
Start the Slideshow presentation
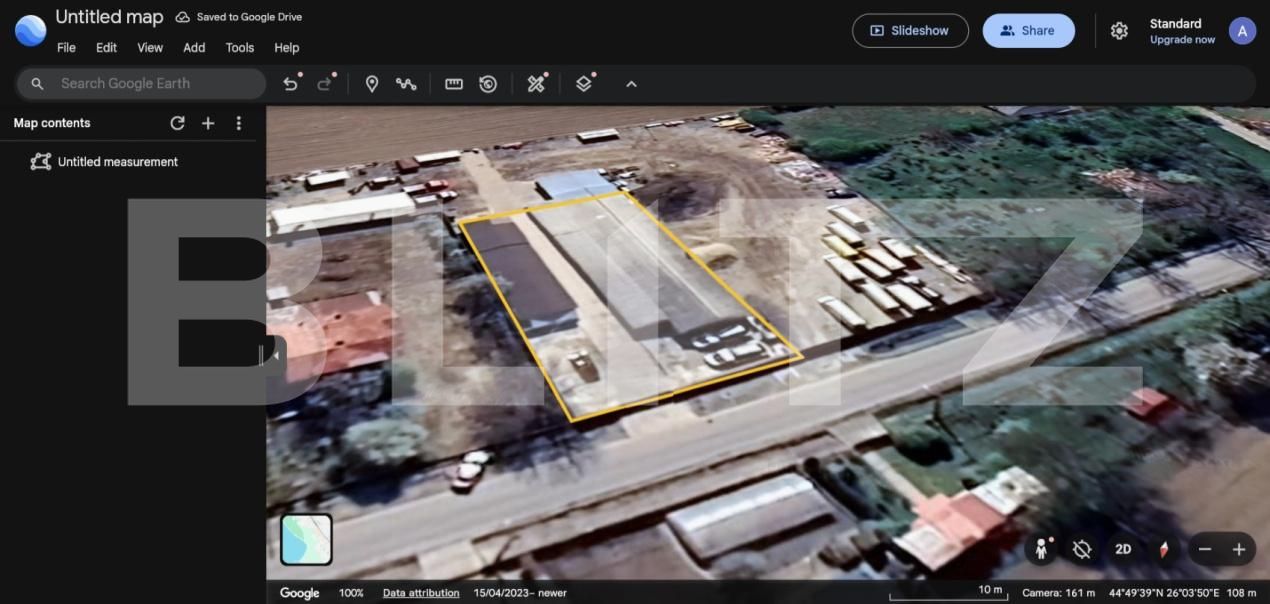[x=909, y=31]
